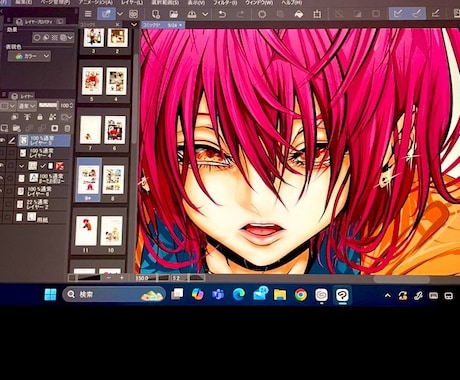This screenshot has width=460, height=380.
Task: Click the highlighted Clip Studio launcher icon
Action: [107, 14]
